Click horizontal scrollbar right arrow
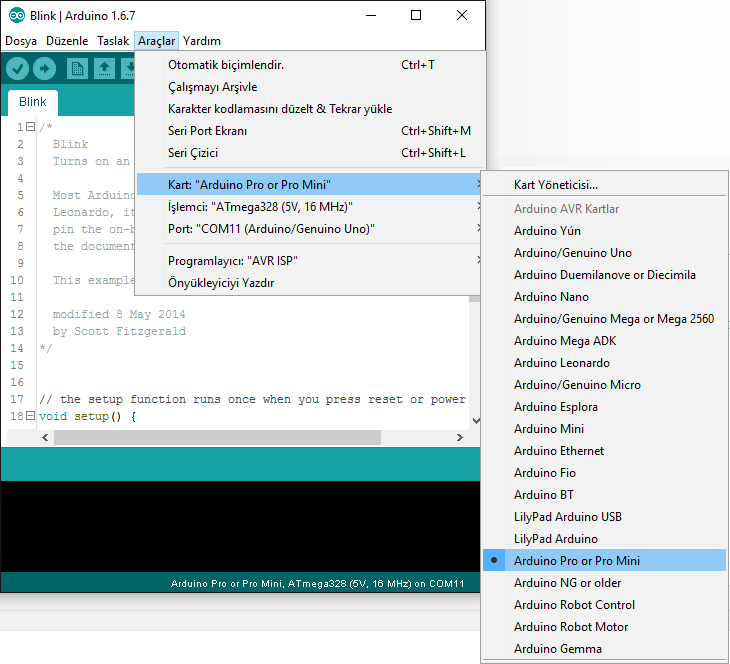The width and height of the screenshot is (730, 664). click(460, 437)
